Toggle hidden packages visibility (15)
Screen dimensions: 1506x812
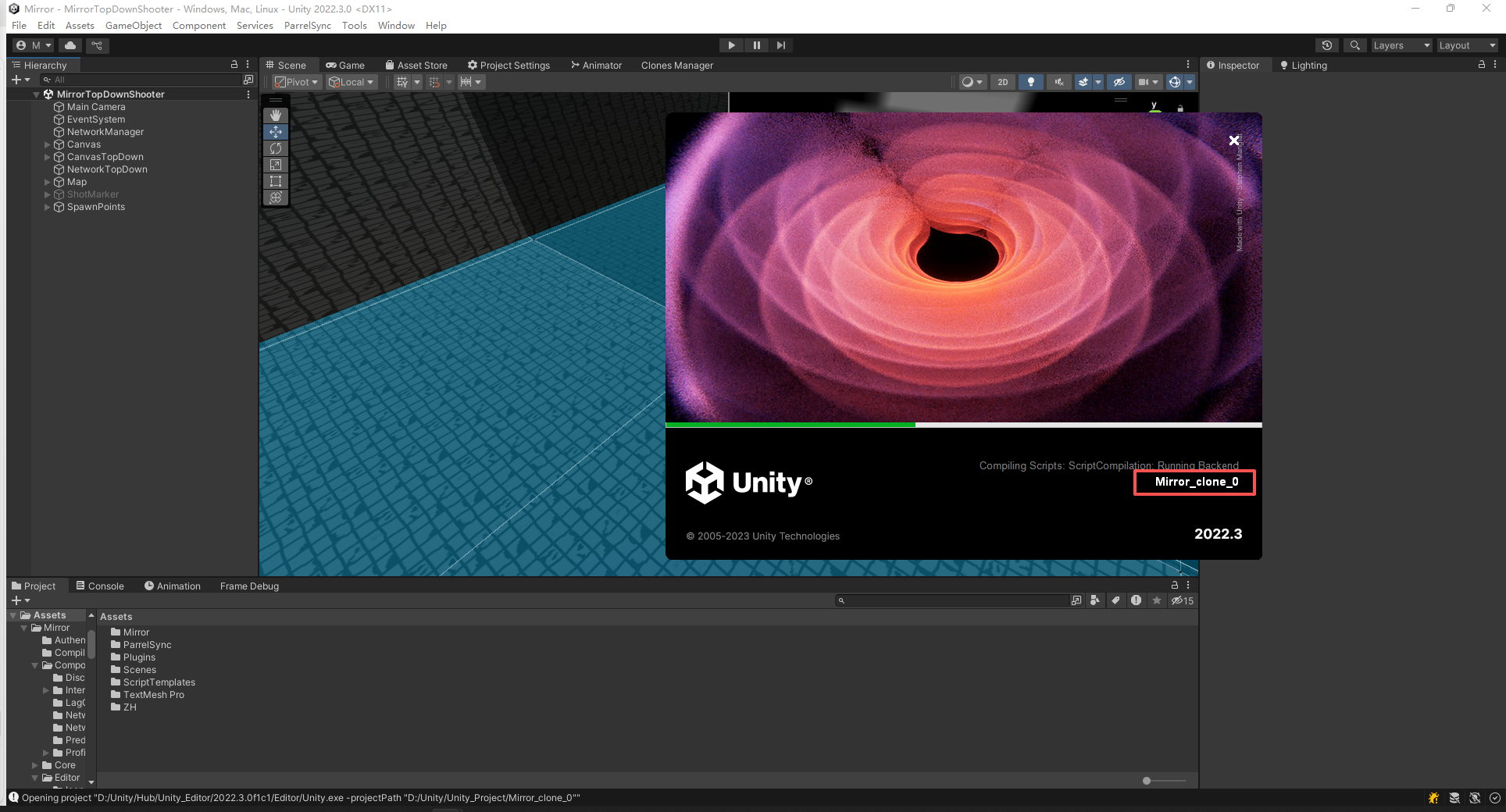point(1183,600)
